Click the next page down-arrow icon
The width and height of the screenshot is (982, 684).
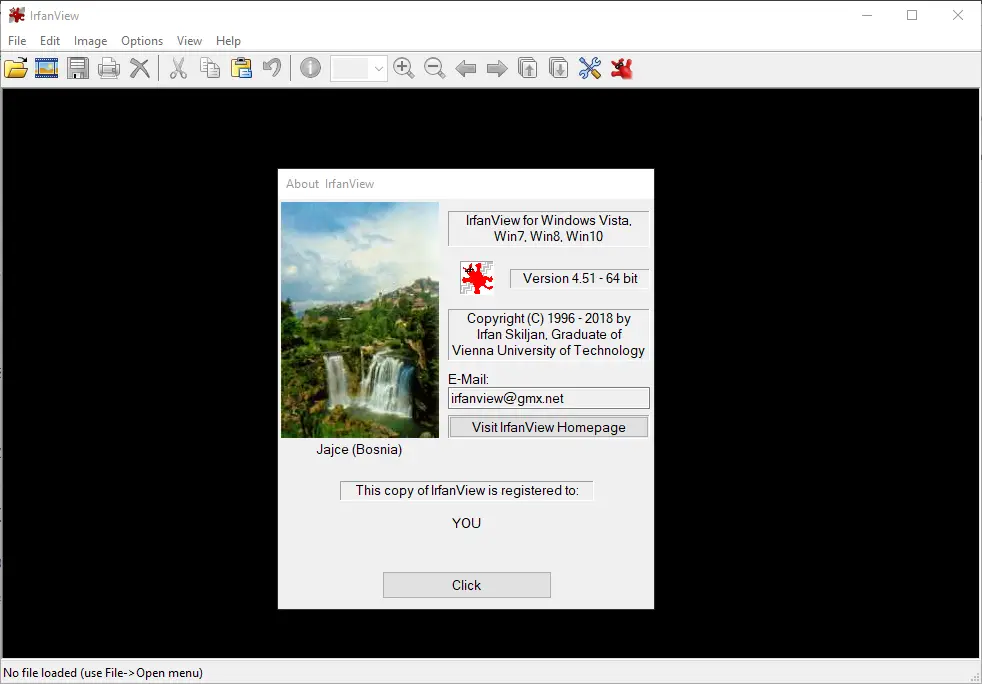pos(559,68)
